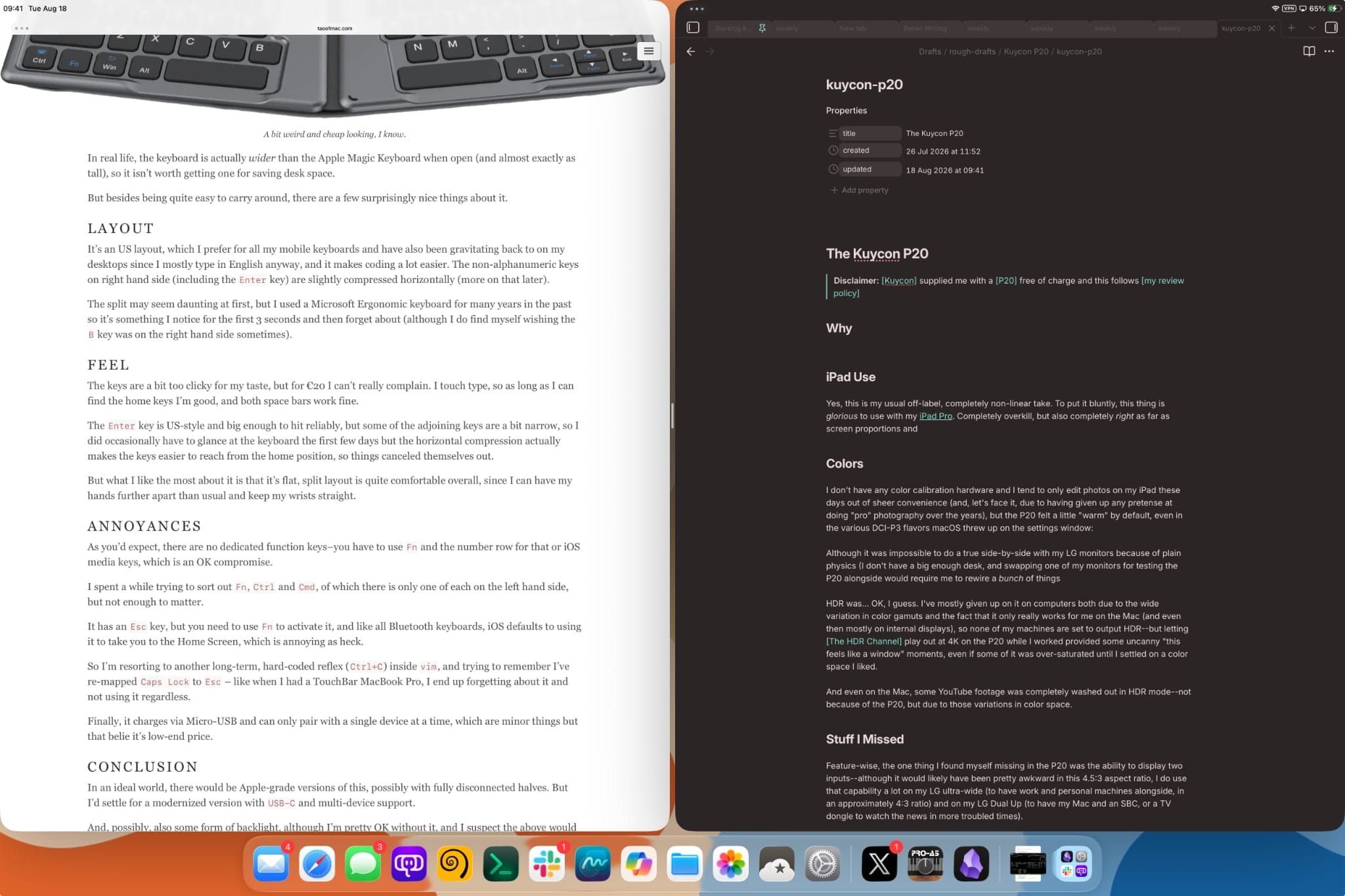Fold the 'Why' heading
Screen dimensions: 1345x896
point(839,328)
